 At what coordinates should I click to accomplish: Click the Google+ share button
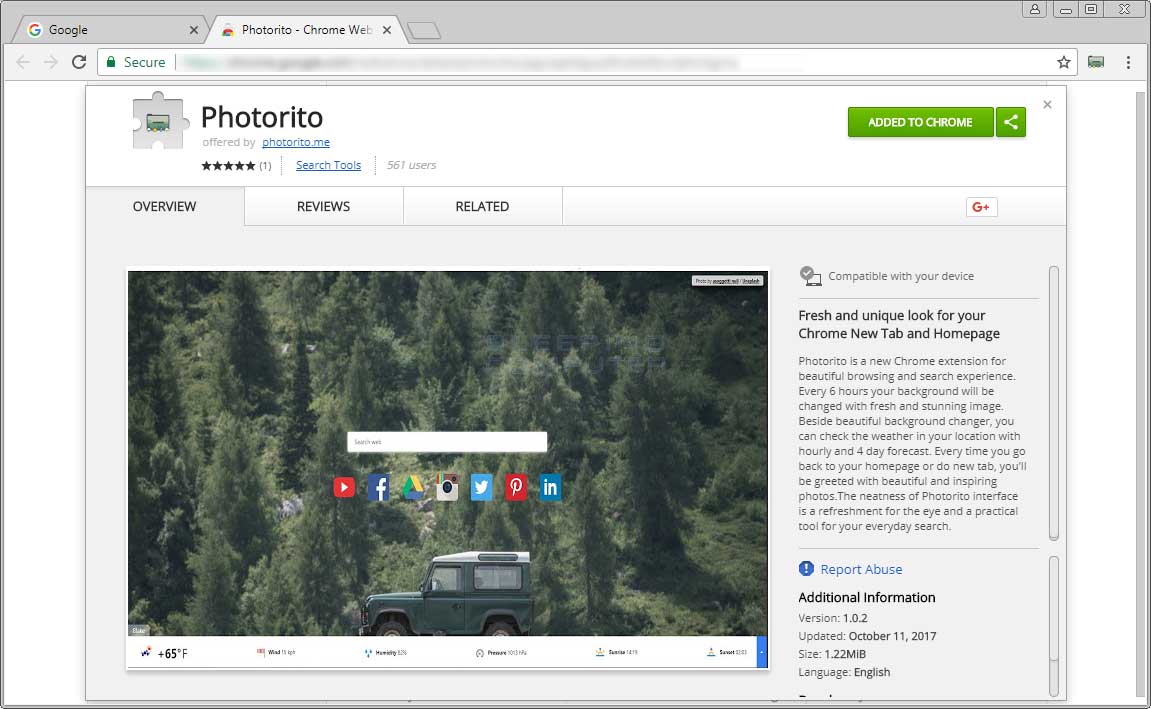coord(981,207)
